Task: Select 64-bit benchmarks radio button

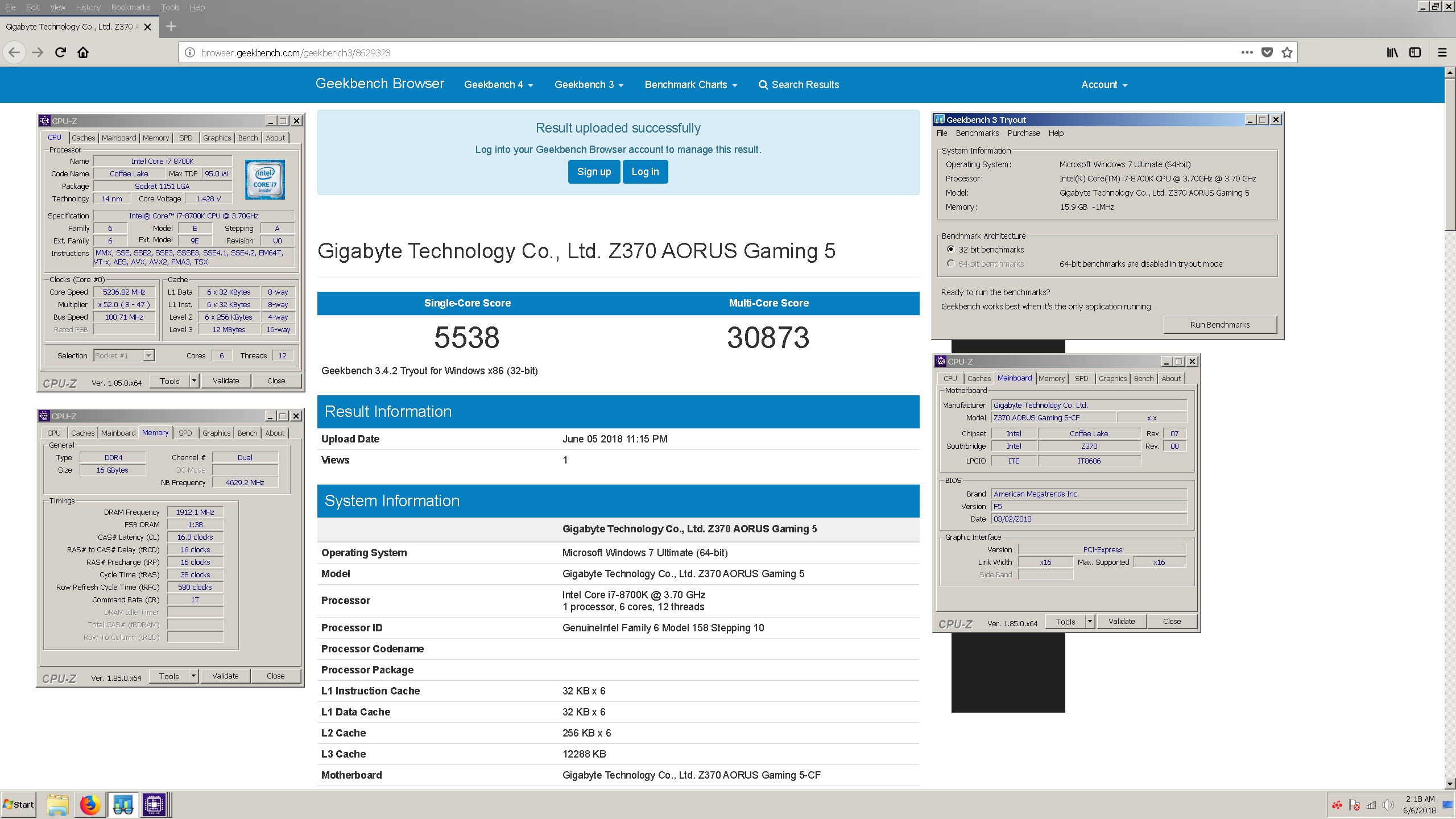Action: point(950,263)
